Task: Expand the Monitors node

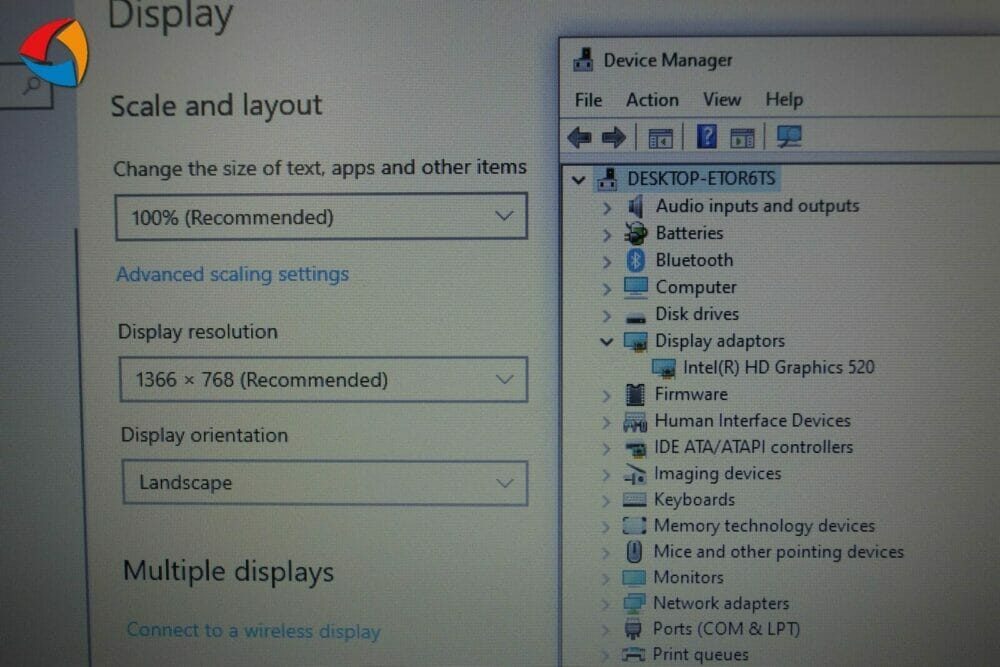Action: point(605,578)
